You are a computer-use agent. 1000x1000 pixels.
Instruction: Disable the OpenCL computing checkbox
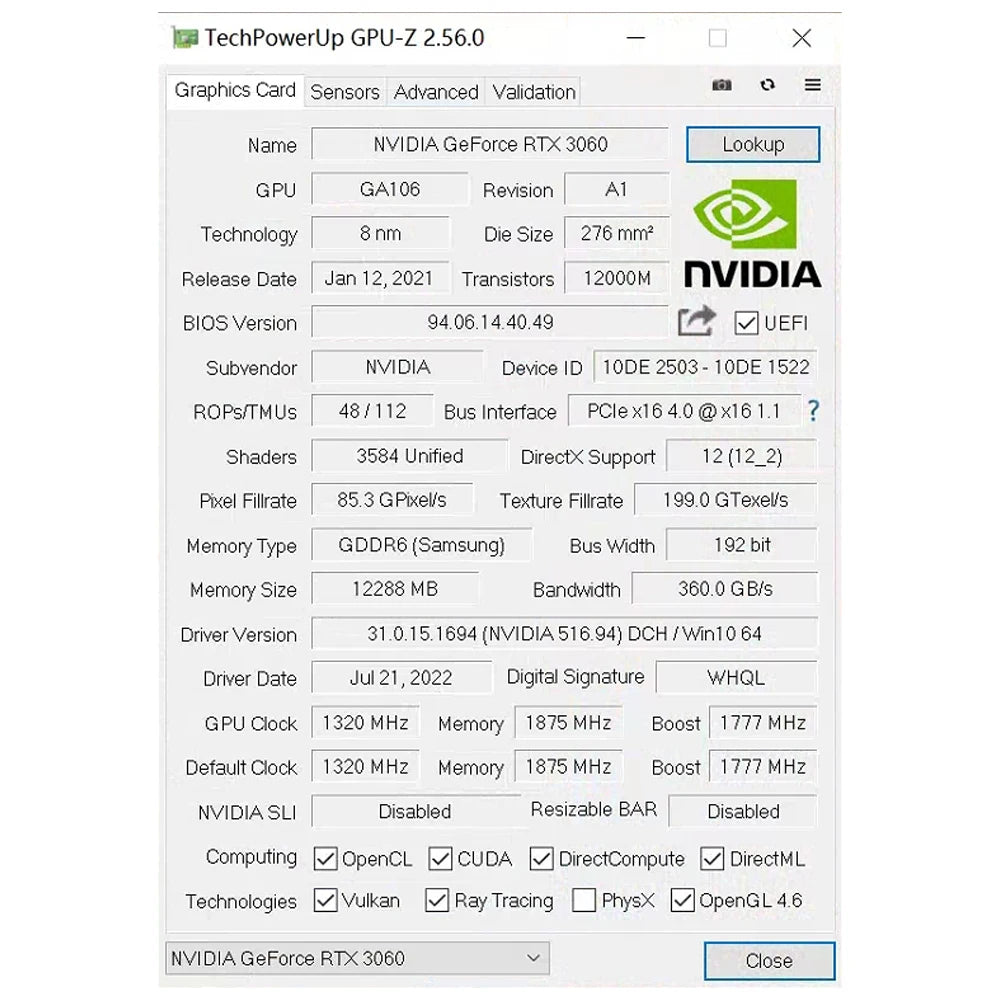[x=325, y=858]
